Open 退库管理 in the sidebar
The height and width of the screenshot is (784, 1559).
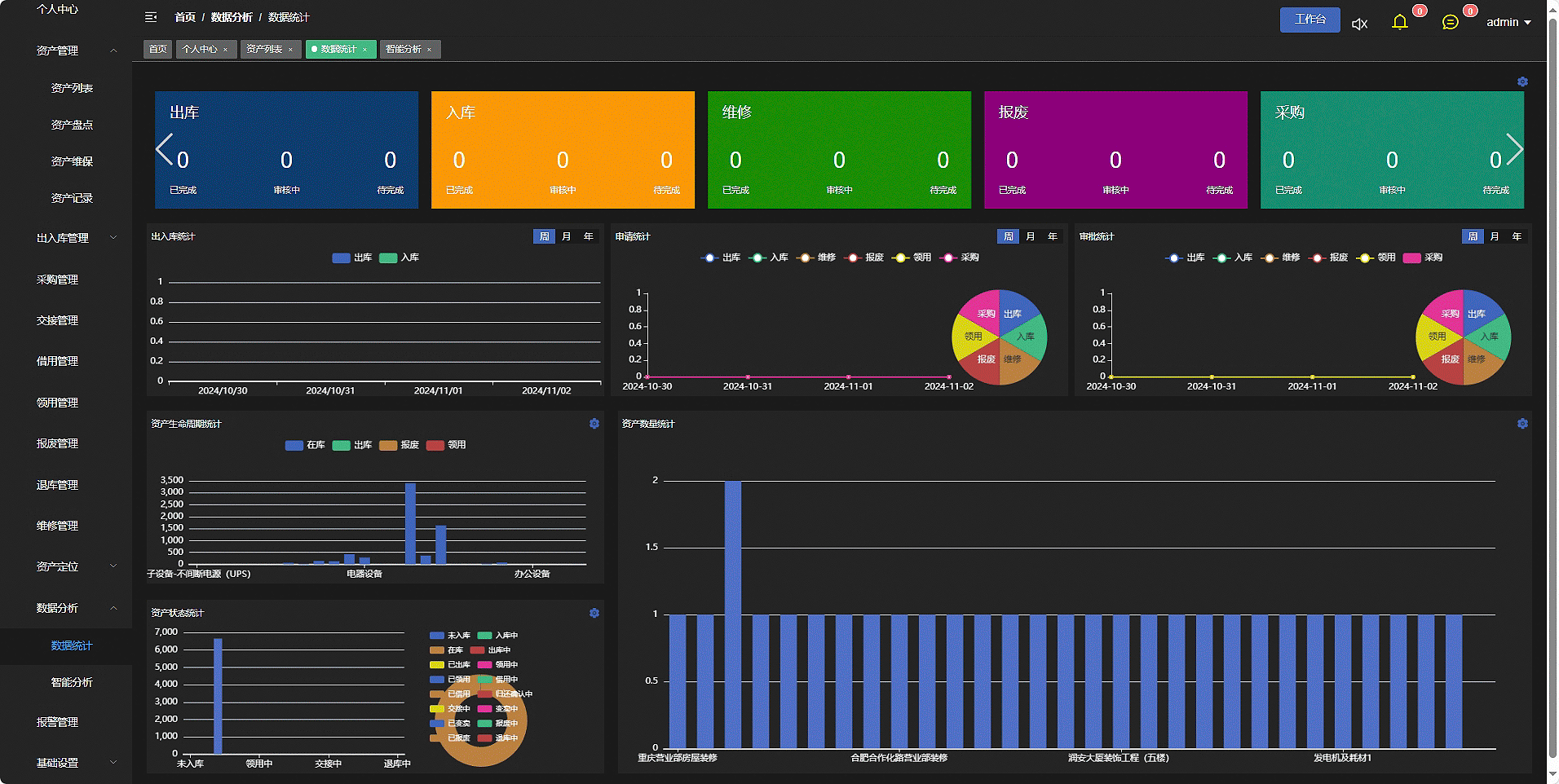coord(57,485)
